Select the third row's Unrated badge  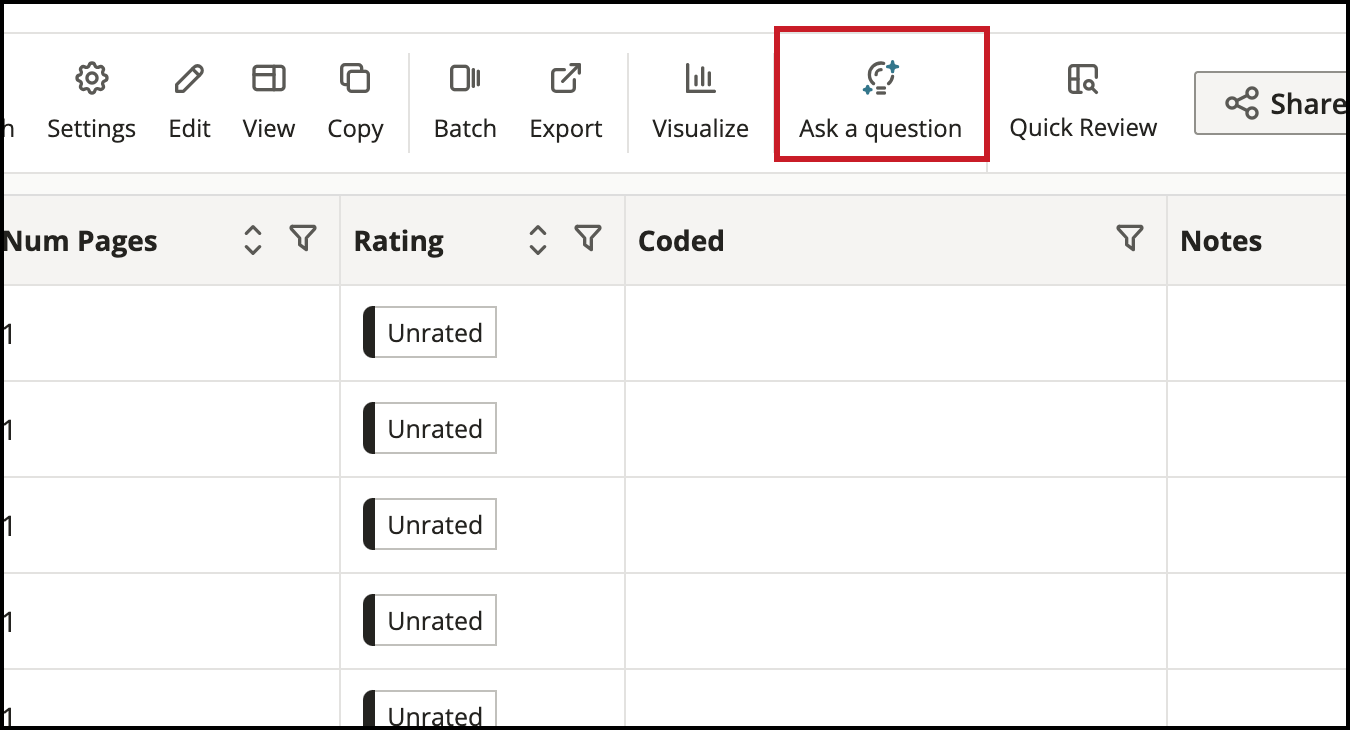(430, 525)
